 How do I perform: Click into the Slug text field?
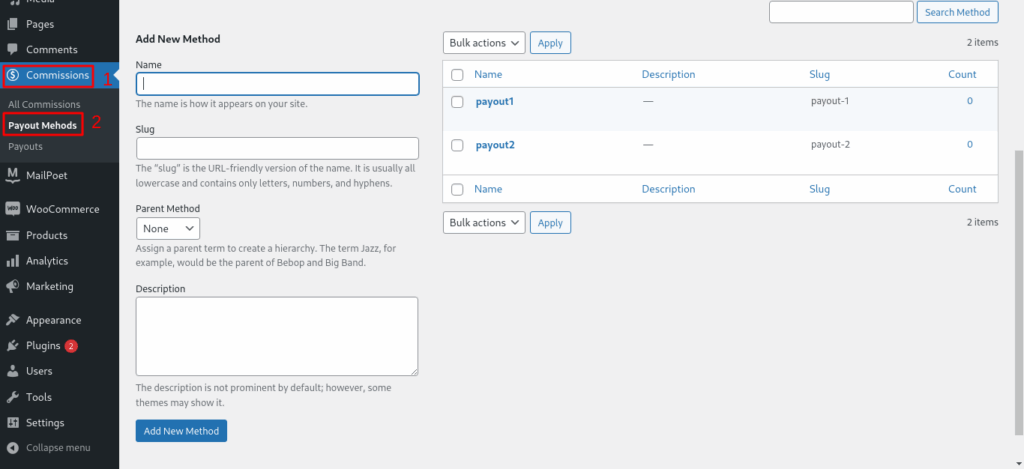click(277, 148)
